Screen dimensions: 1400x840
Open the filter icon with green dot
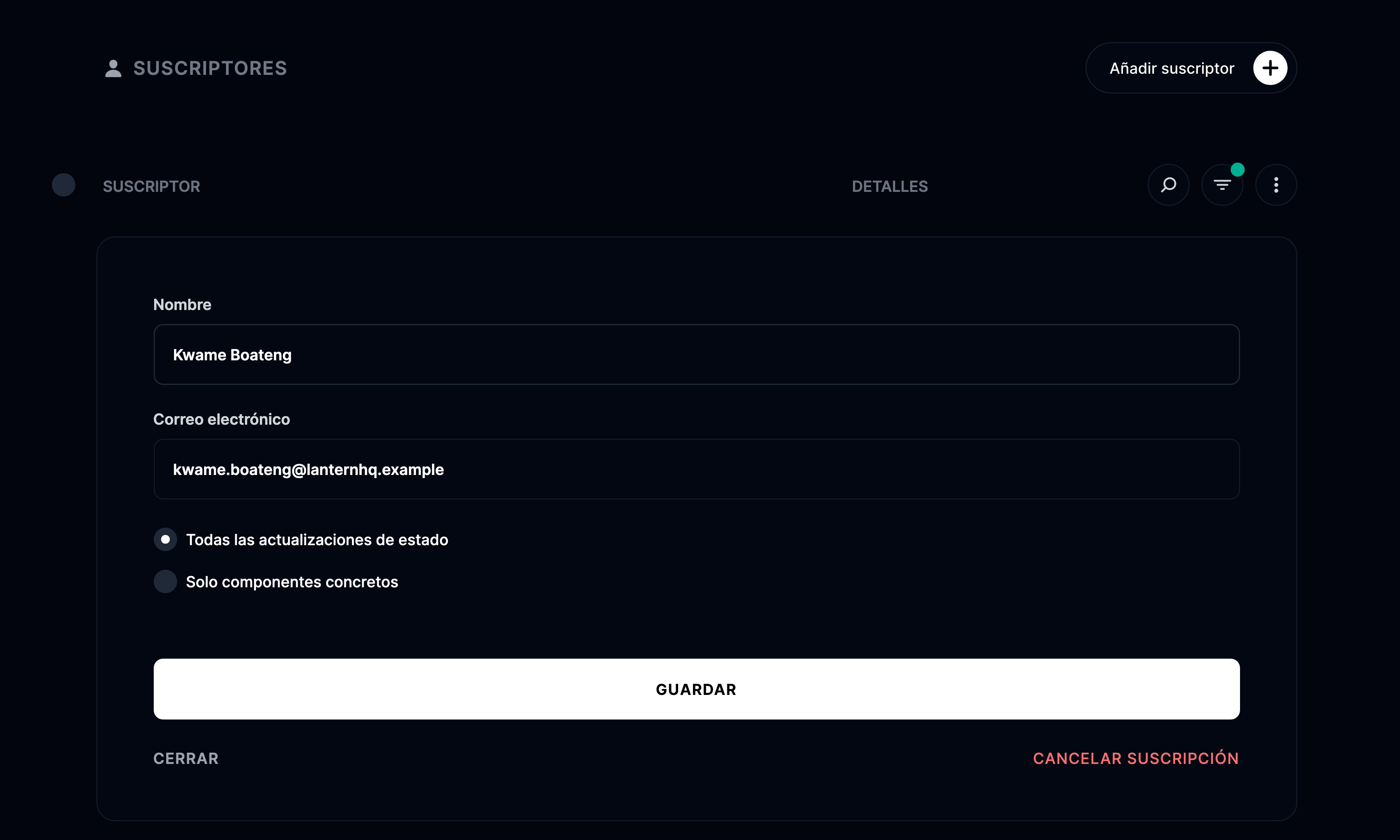(1222, 185)
